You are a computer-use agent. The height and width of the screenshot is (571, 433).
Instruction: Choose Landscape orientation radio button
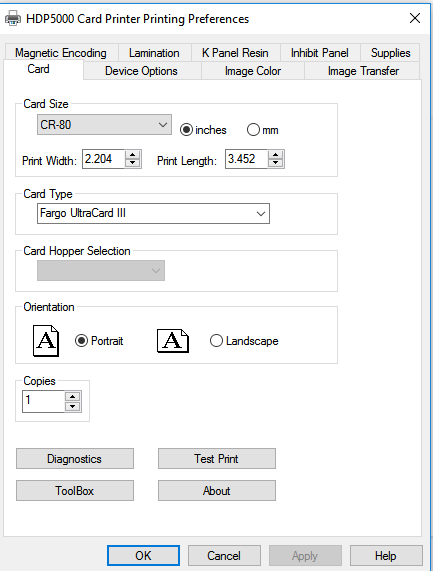pos(216,341)
